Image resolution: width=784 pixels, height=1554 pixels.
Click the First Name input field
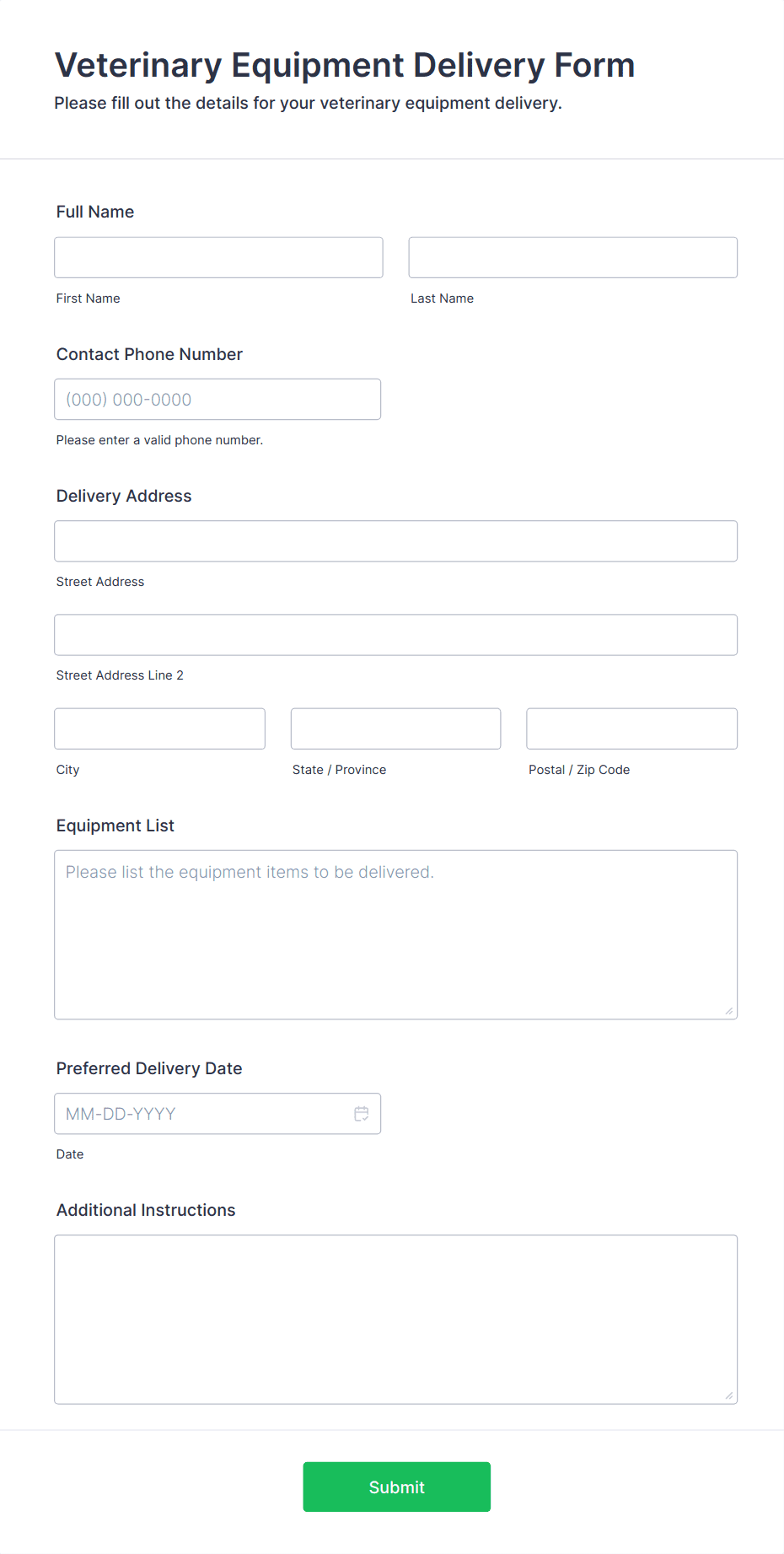[x=218, y=257]
